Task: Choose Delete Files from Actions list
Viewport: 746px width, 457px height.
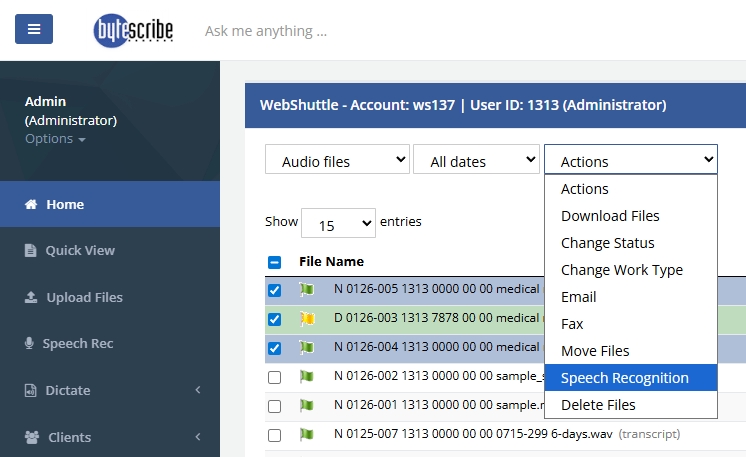Action: point(598,405)
